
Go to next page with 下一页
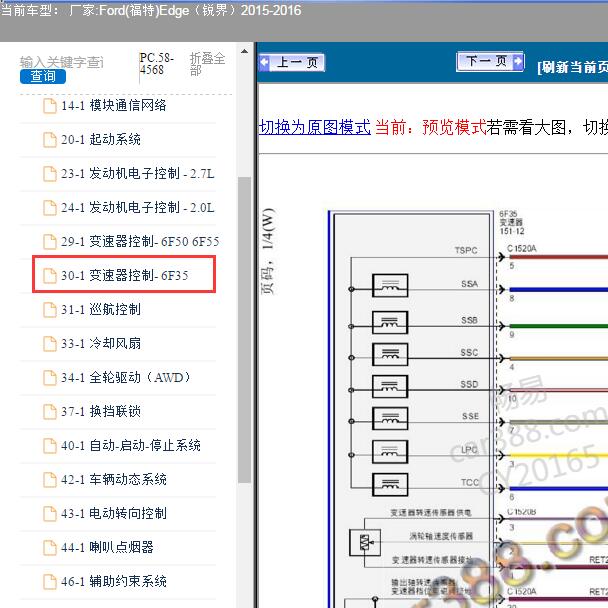click(x=491, y=61)
